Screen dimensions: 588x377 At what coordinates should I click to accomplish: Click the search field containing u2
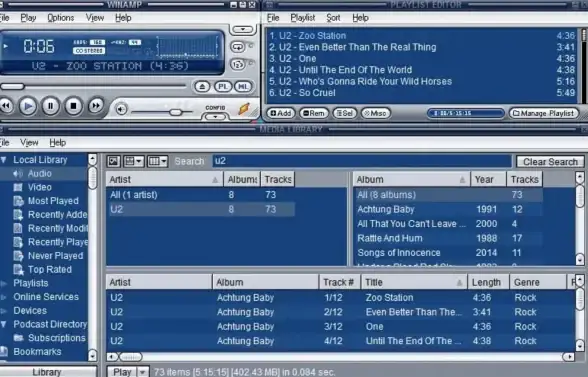pyautogui.click(x=362, y=161)
